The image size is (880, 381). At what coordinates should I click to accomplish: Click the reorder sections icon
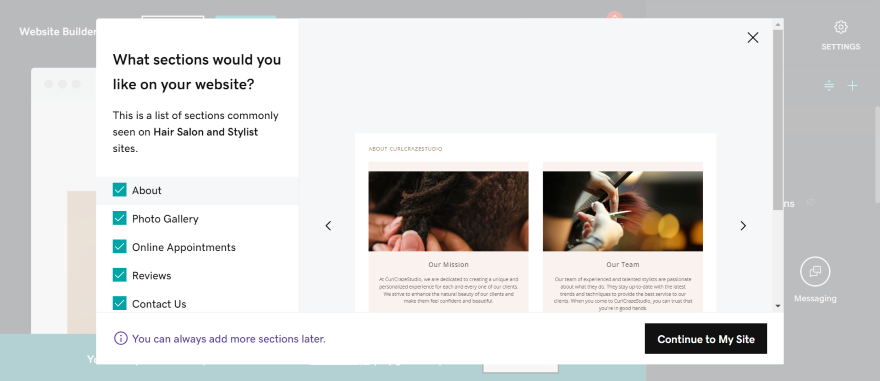tap(828, 86)
